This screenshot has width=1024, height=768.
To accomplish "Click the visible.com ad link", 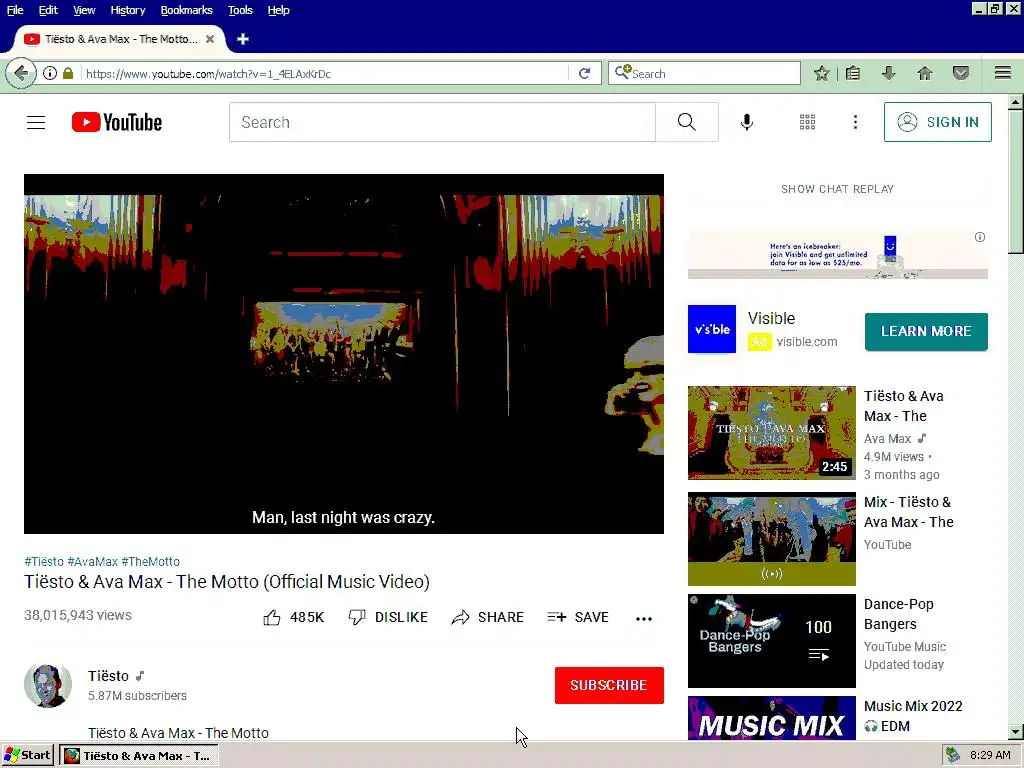I will 807,342.
